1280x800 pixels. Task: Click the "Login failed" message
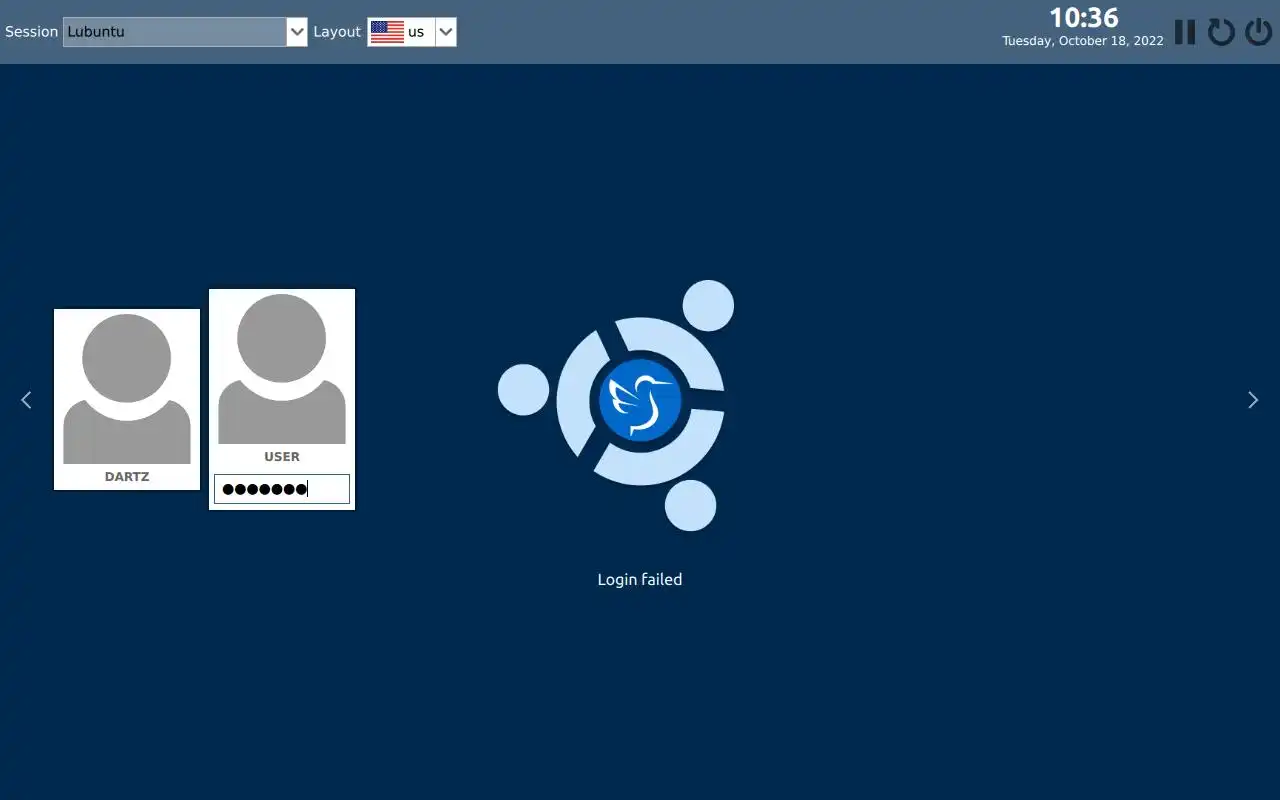coord(640,579)
